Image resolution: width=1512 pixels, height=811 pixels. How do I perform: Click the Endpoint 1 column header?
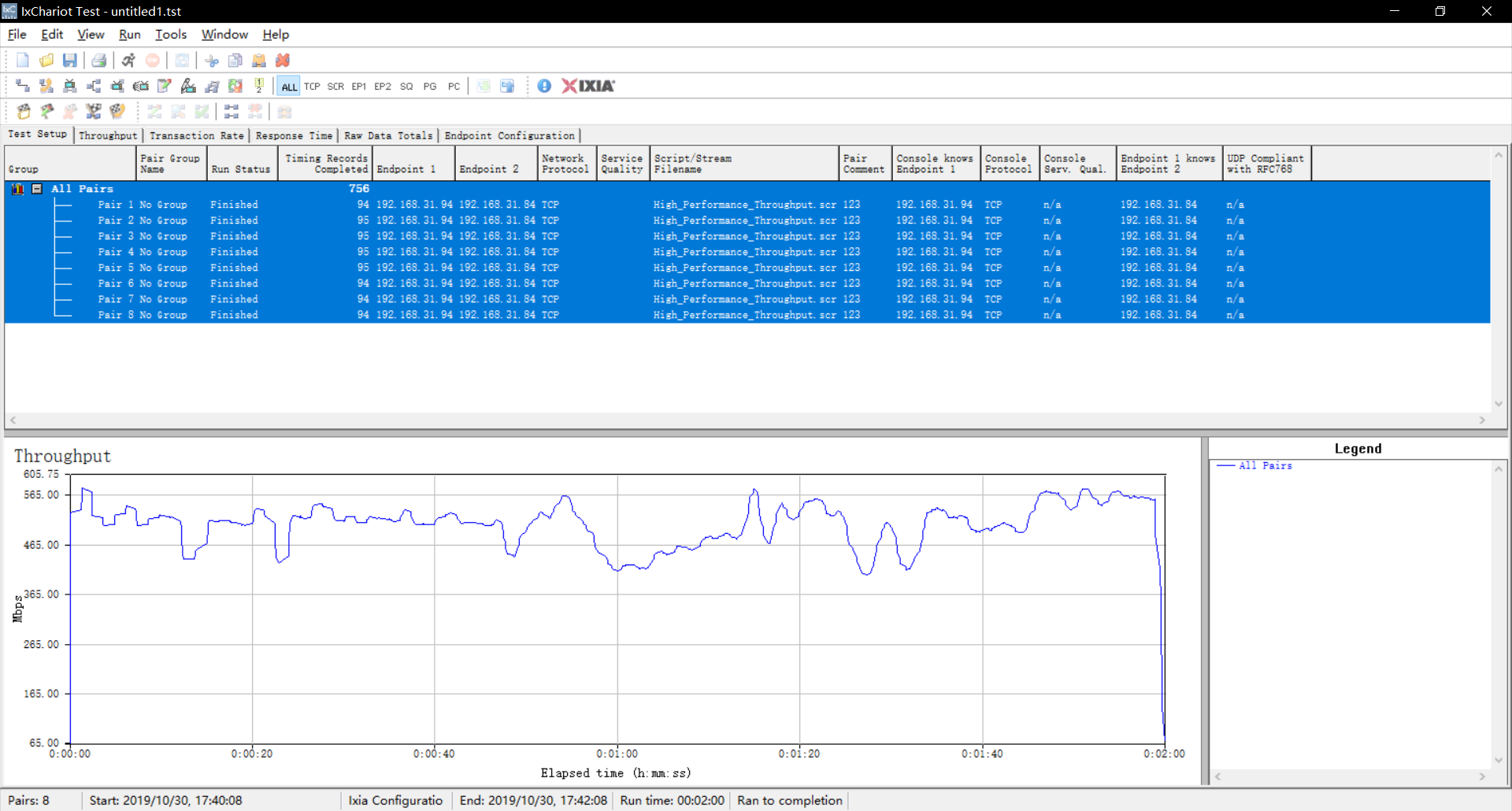click(414, 164)
